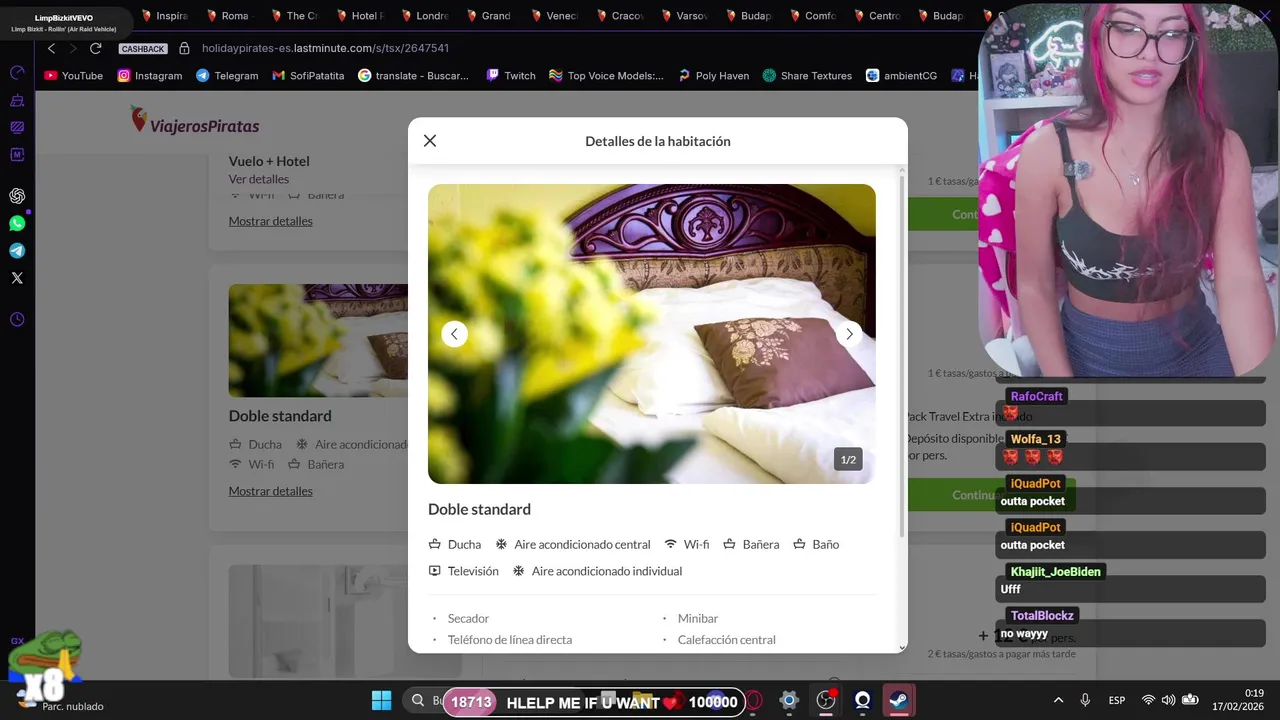Click the 'Calefacción central' list item
This screenshot has height=720, width=1280.
[x=726, y=640]
